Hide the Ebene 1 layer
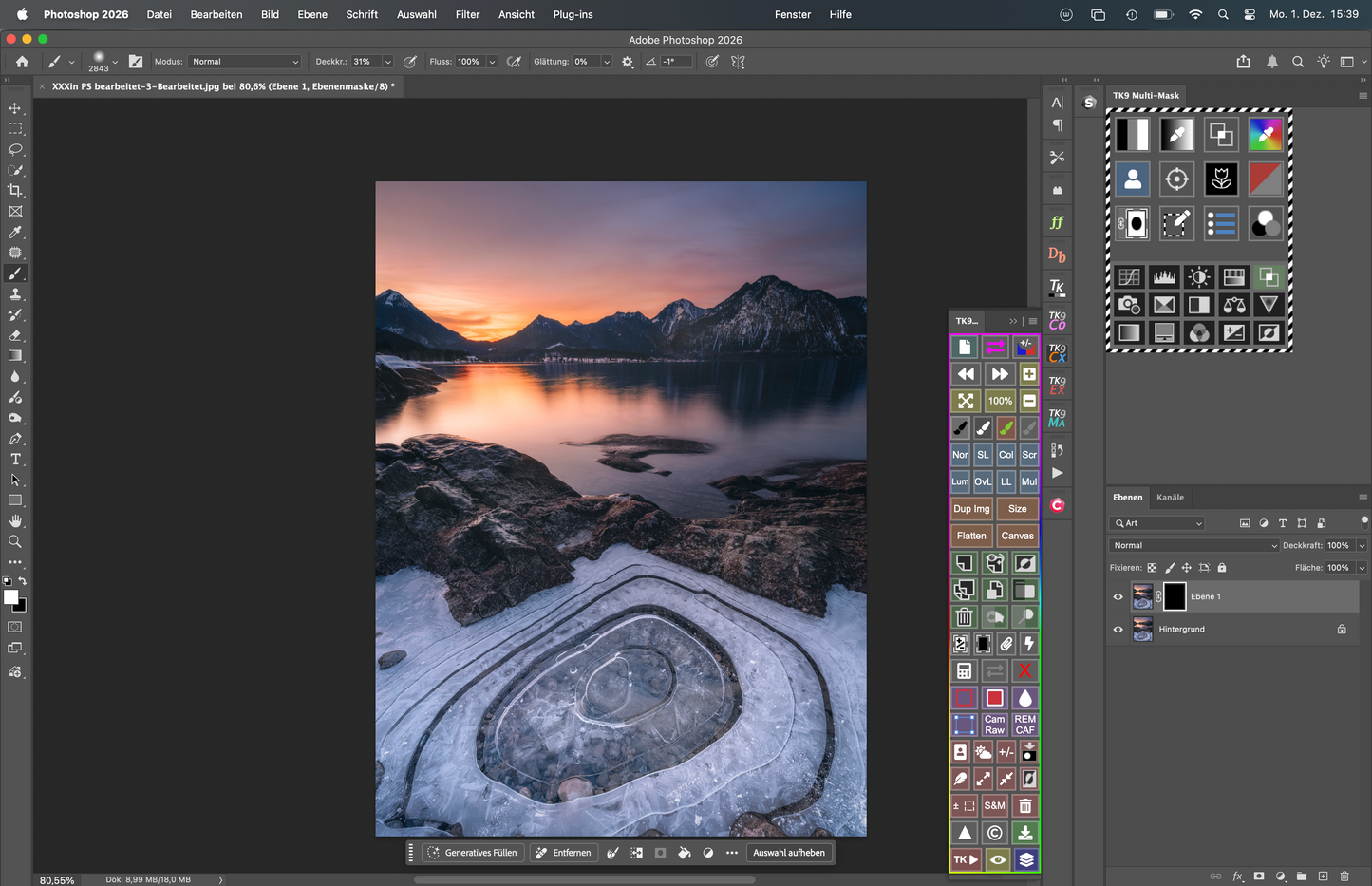 (1118, 597)
